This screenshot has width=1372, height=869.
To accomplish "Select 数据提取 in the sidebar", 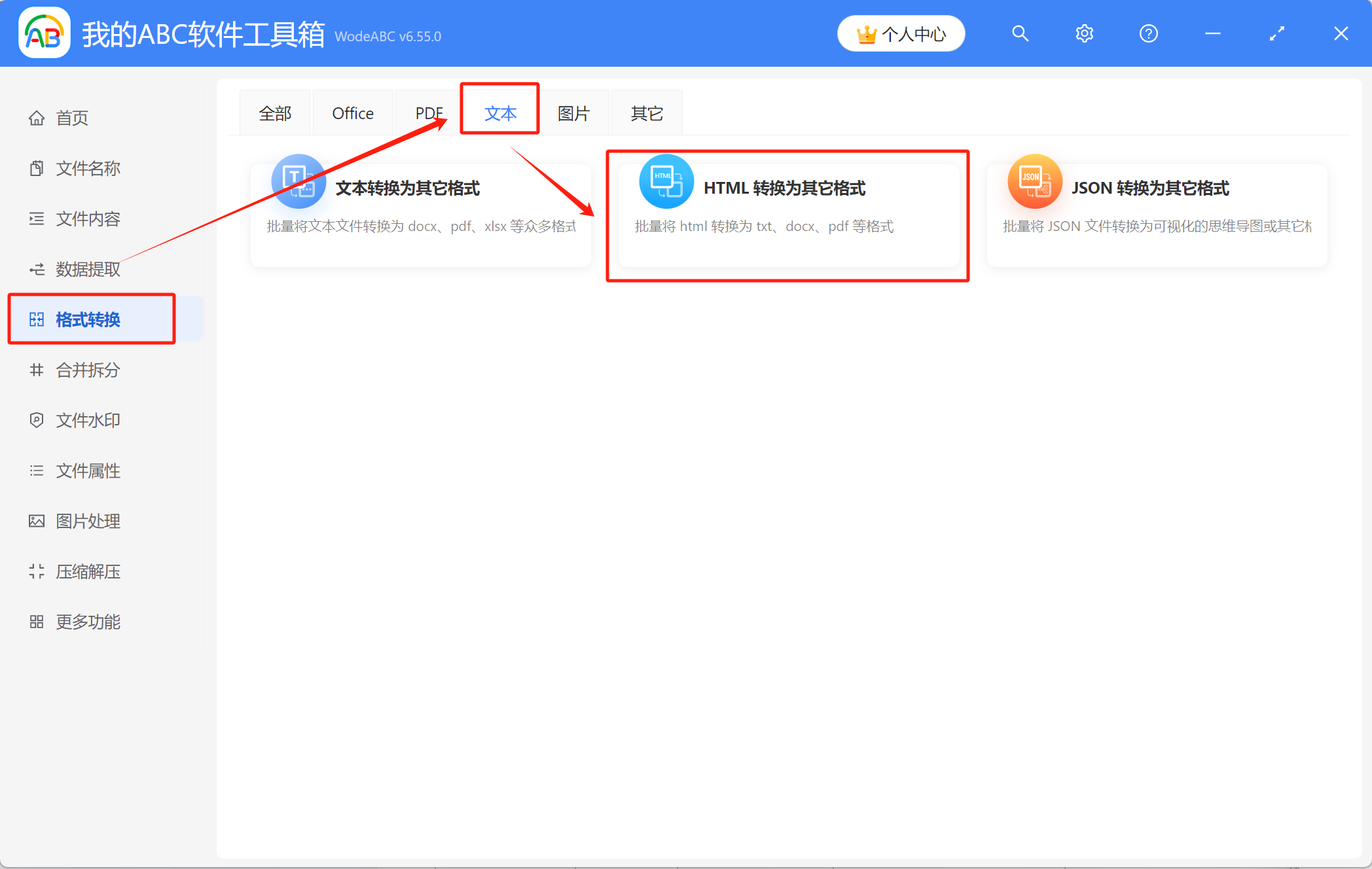I will tap(88, 269).
